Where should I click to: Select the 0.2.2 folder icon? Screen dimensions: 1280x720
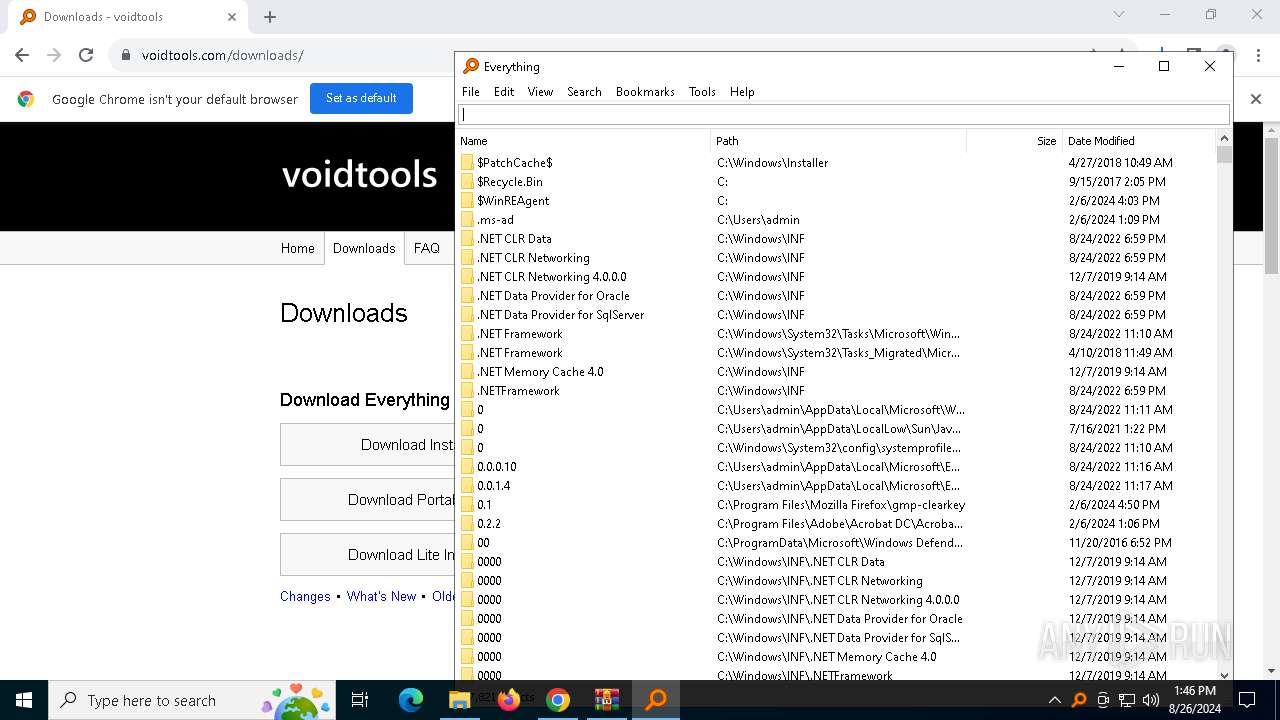[467, 523]
